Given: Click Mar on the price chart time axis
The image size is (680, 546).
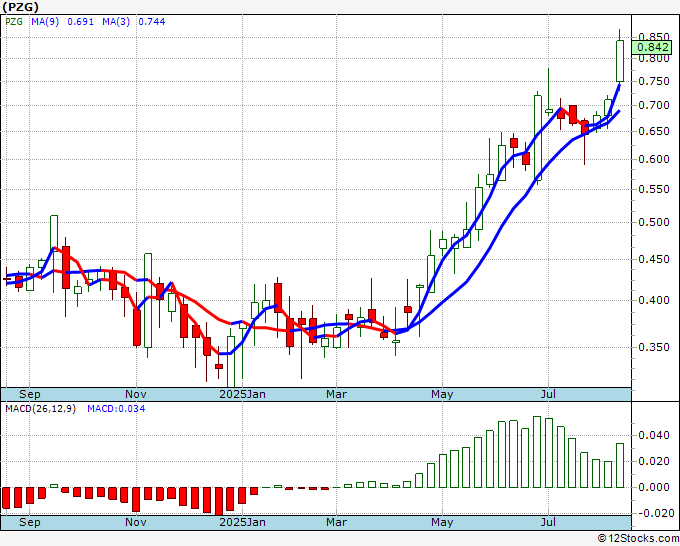Looking at the screenshot, I should 337,394.
